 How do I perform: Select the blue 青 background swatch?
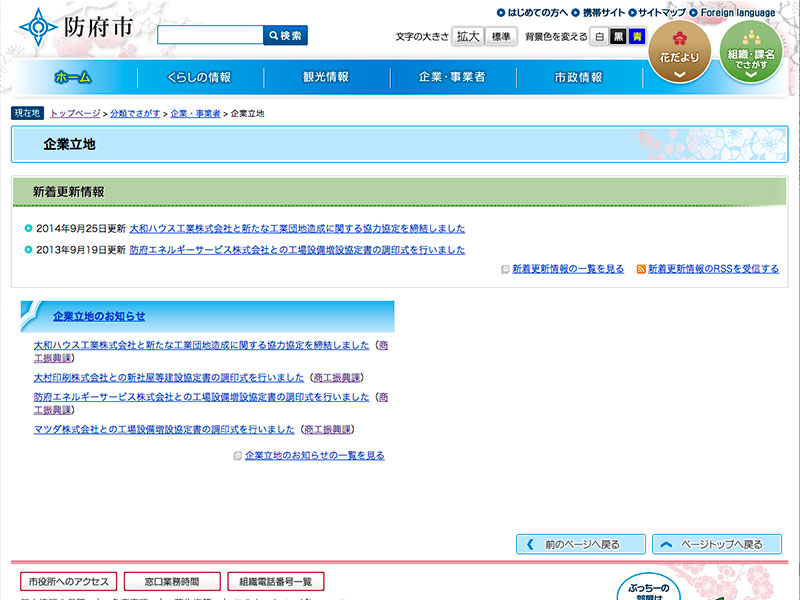tap(637, 36)
